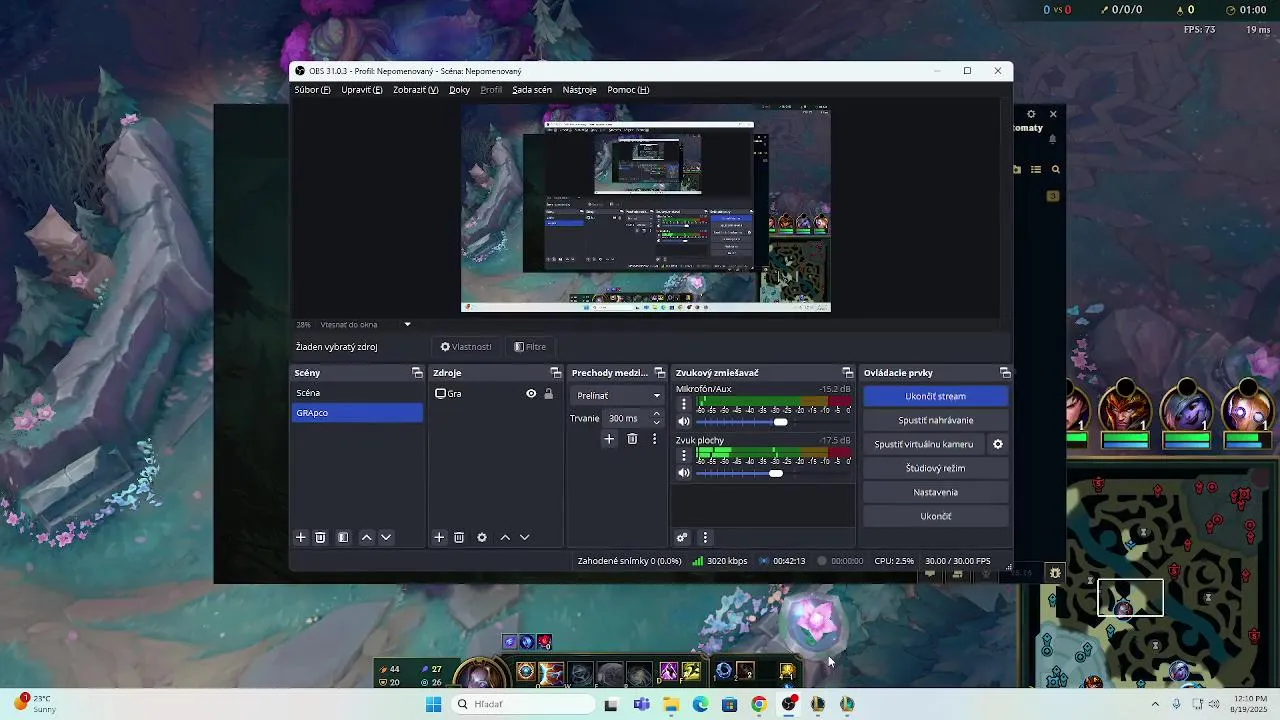This screenshot has height=720, width=1280.
Task: Click Spustiť nahrávanie button
Action: coord(935,420)
